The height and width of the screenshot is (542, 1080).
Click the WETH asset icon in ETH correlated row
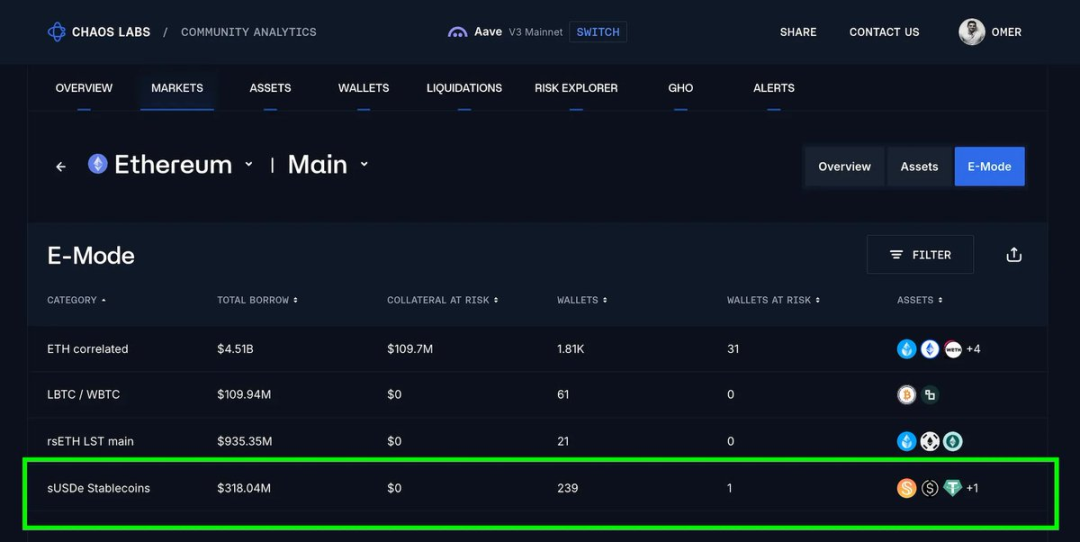[953, 349]
